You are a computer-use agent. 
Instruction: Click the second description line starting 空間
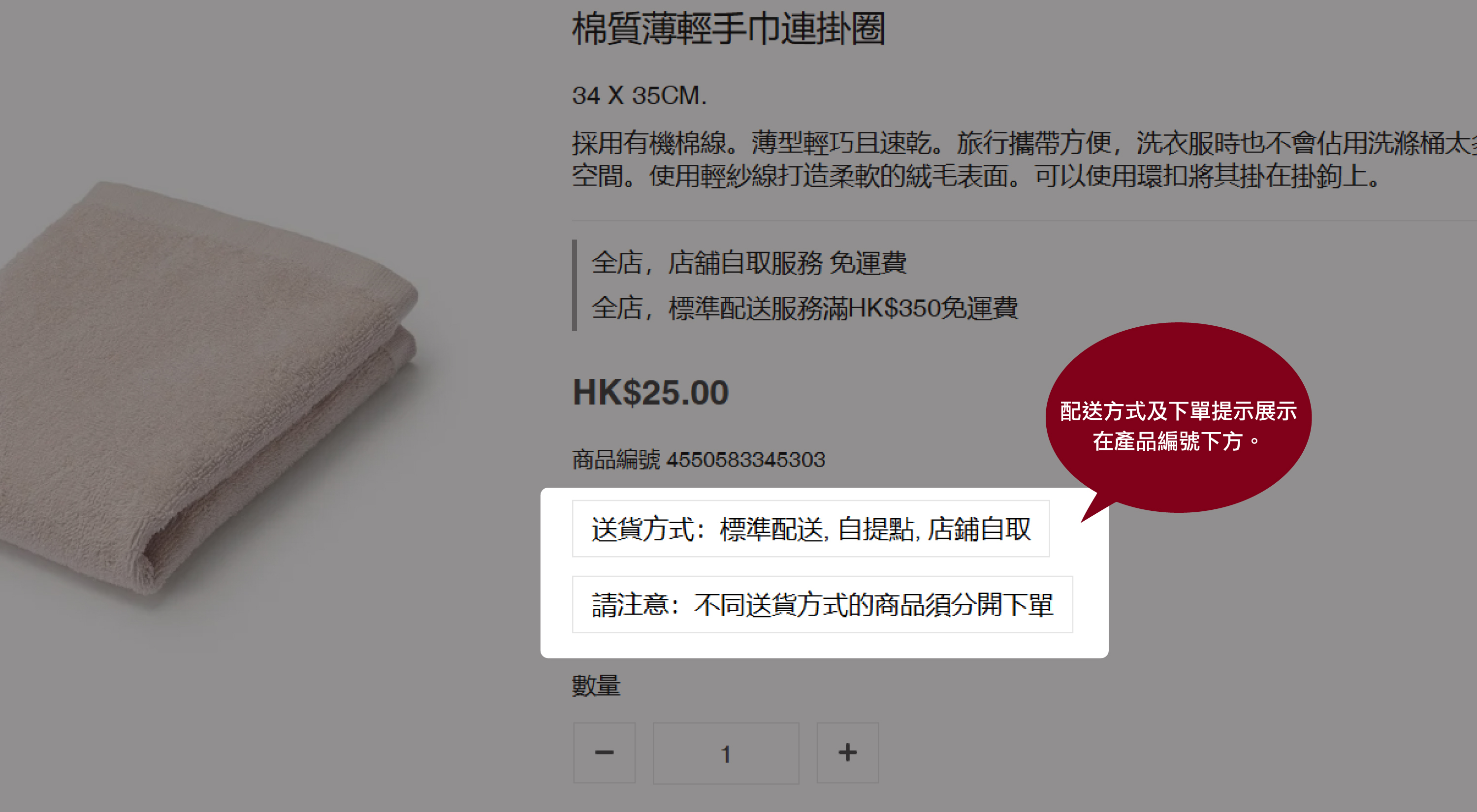coord(977,175)
